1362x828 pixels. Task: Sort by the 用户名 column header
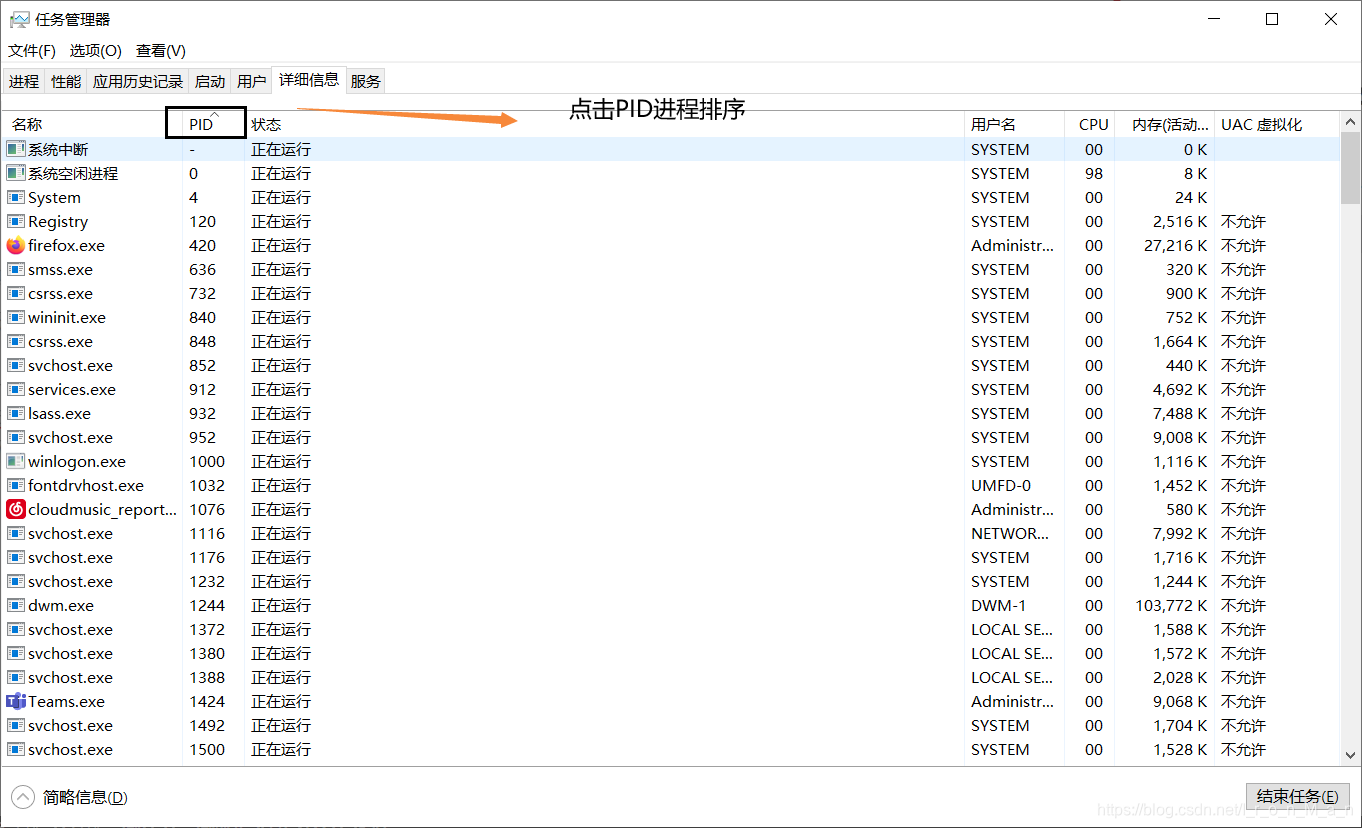tap(1014, 124)
